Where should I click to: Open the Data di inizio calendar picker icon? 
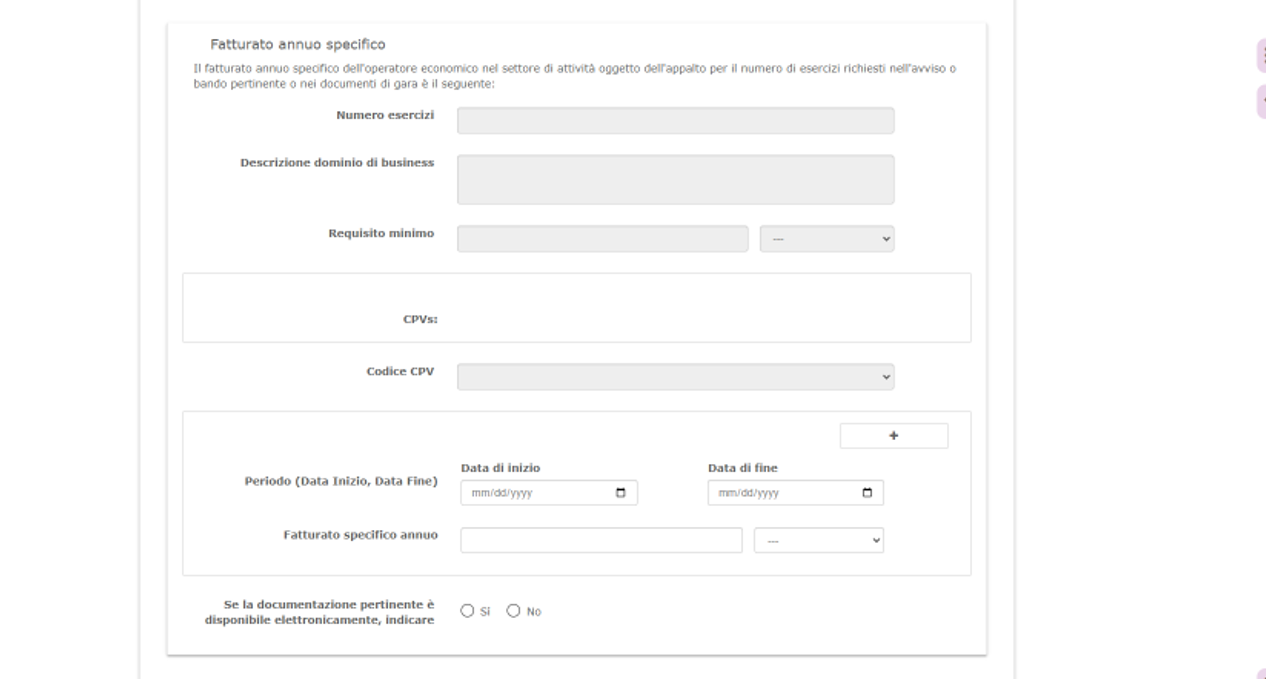point(620,493)
